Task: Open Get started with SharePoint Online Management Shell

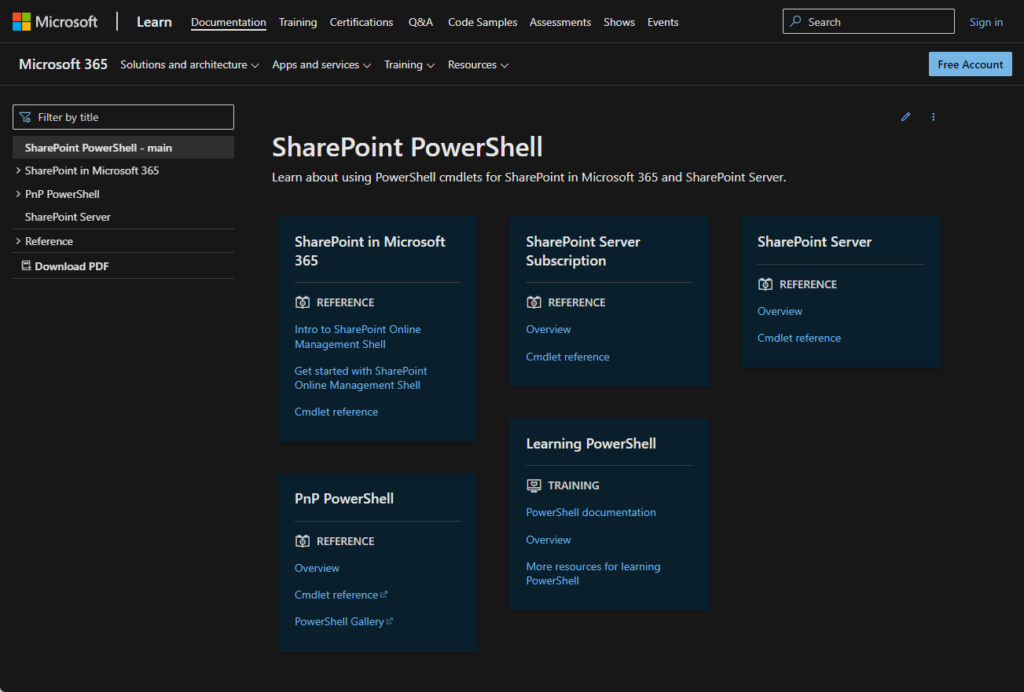Action: pos(360,378)
